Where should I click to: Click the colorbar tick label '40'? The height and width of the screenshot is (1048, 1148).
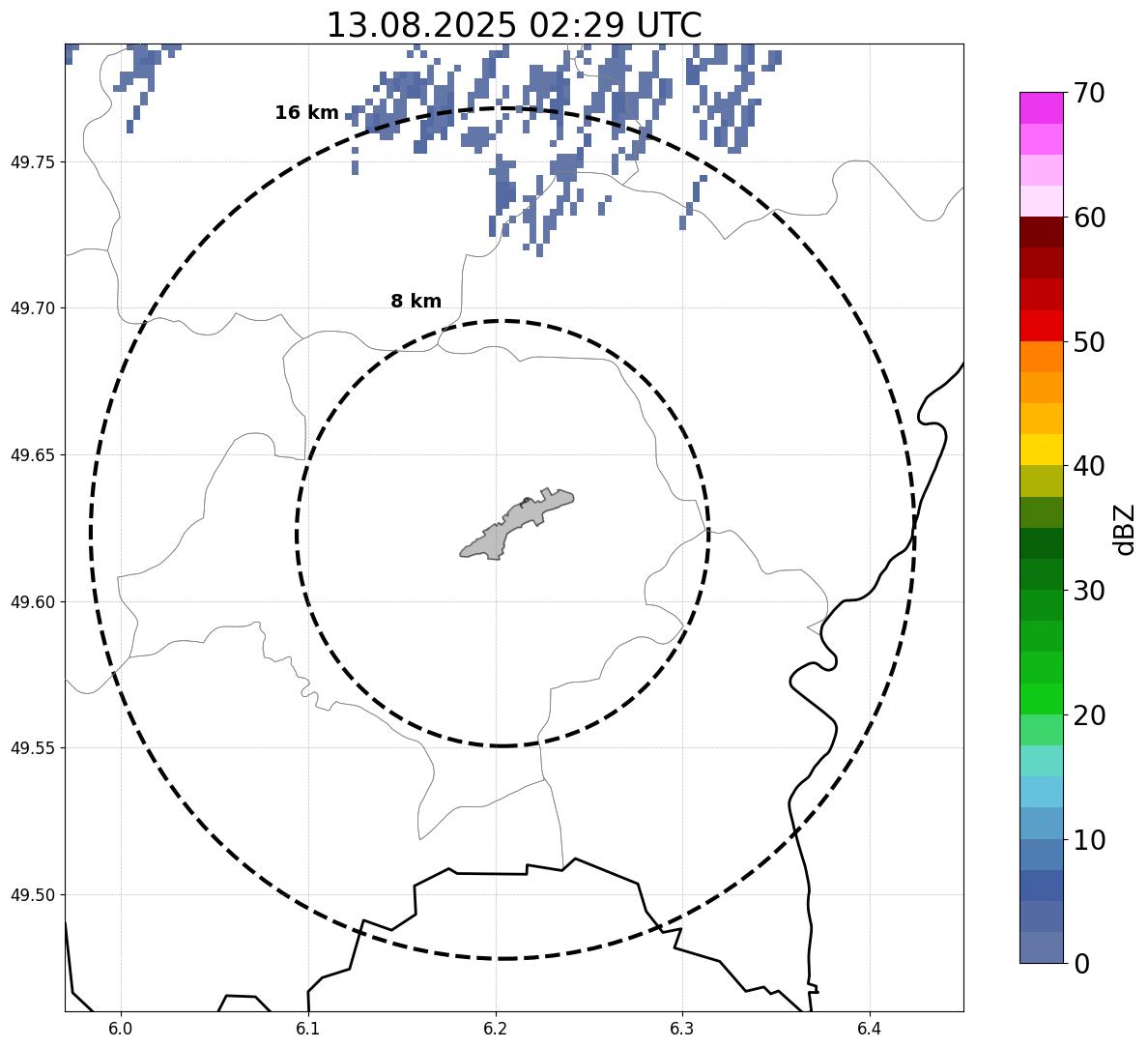pos(1089,466)
